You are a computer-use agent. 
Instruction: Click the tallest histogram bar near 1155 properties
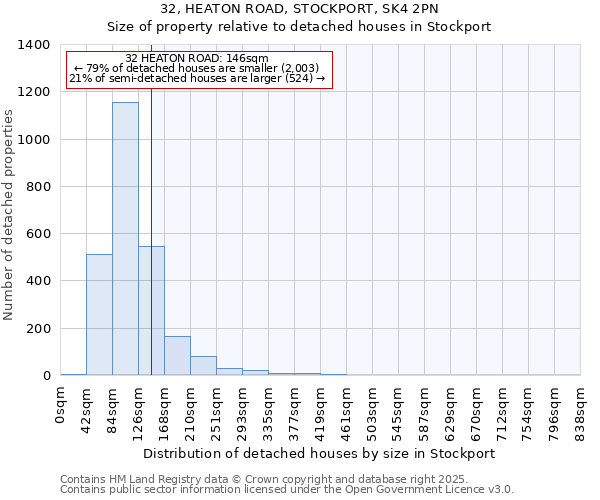pyautogui.click(x=125, y=240)
